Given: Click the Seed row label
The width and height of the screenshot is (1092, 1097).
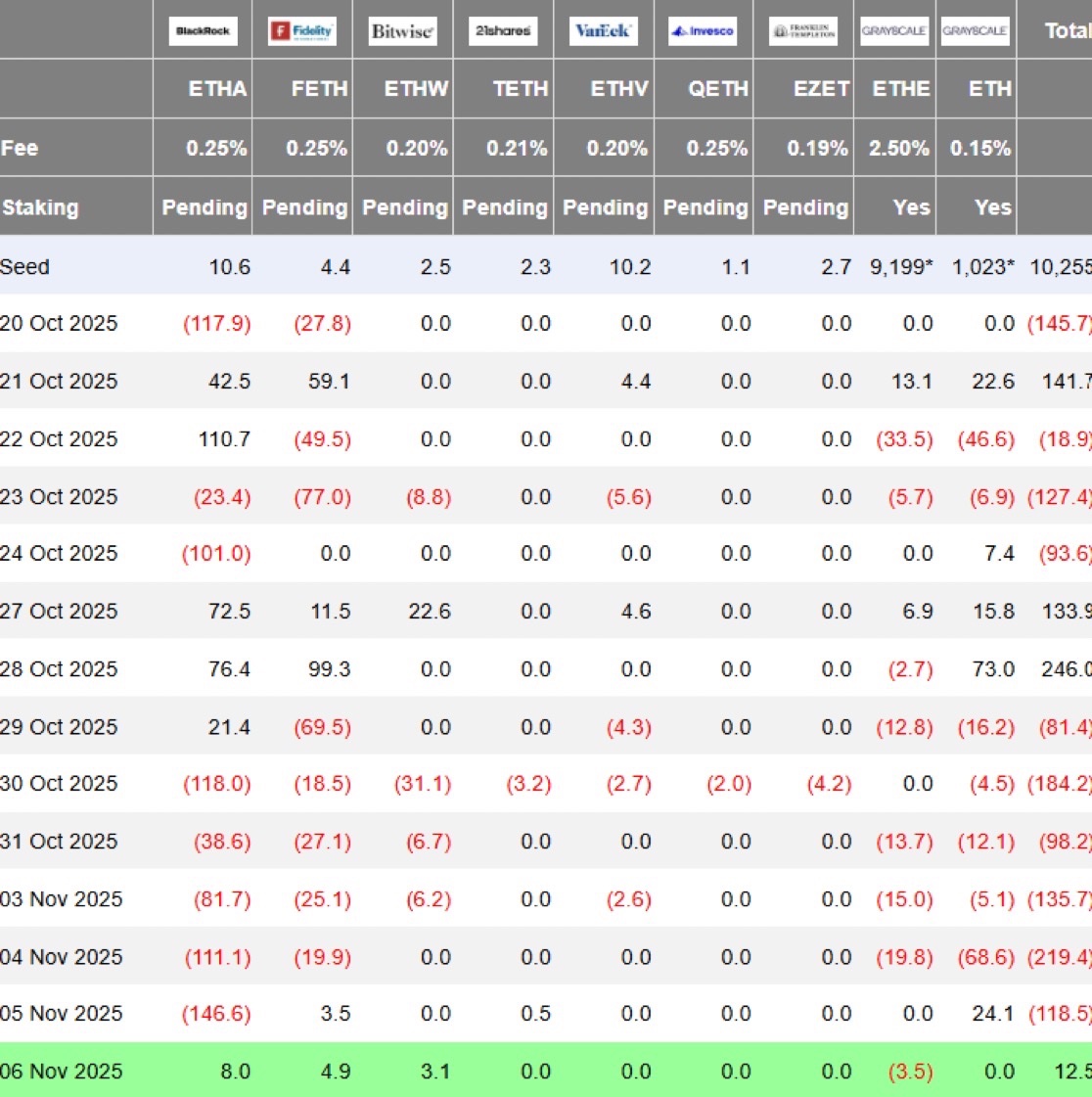Looking at the screenshot, I should pos(25,266).
